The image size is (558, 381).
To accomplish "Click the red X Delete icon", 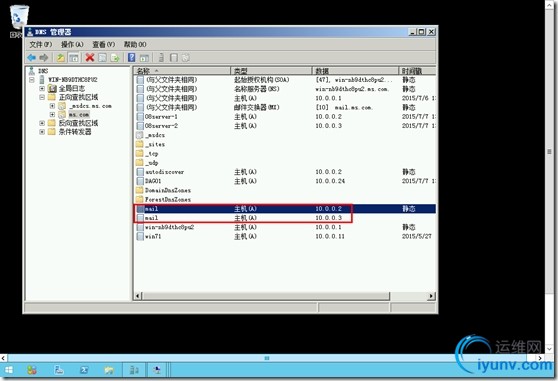I will 90,58.
